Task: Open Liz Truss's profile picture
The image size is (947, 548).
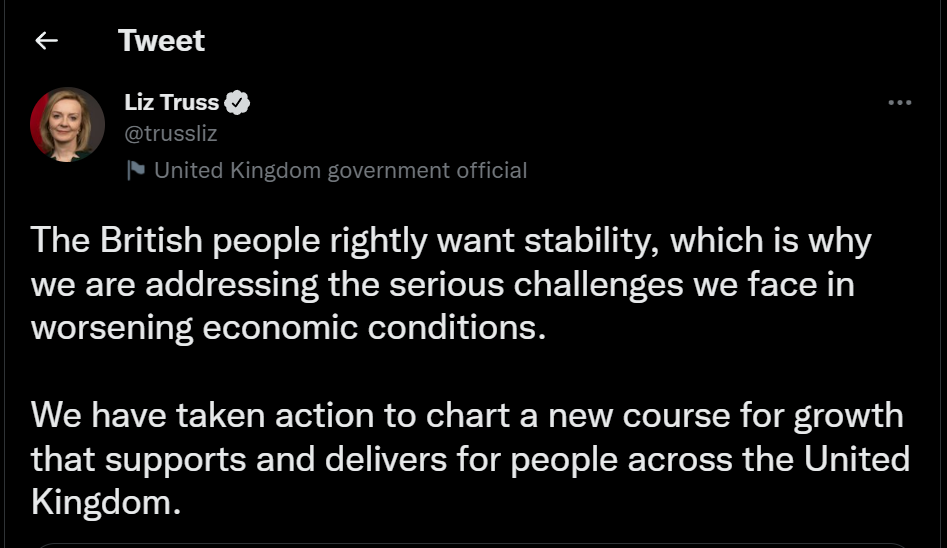Action: coord(67,124)
